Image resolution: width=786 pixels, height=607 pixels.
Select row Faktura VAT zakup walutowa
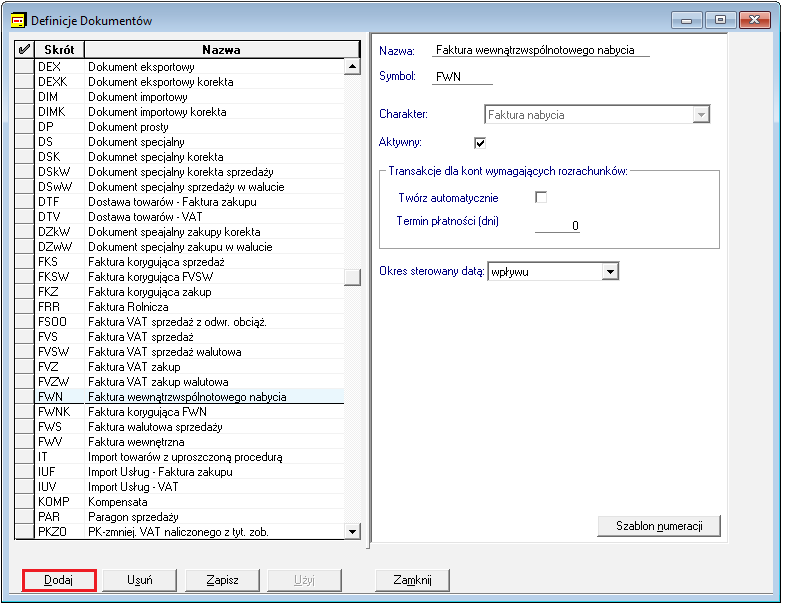click(189, 382)
